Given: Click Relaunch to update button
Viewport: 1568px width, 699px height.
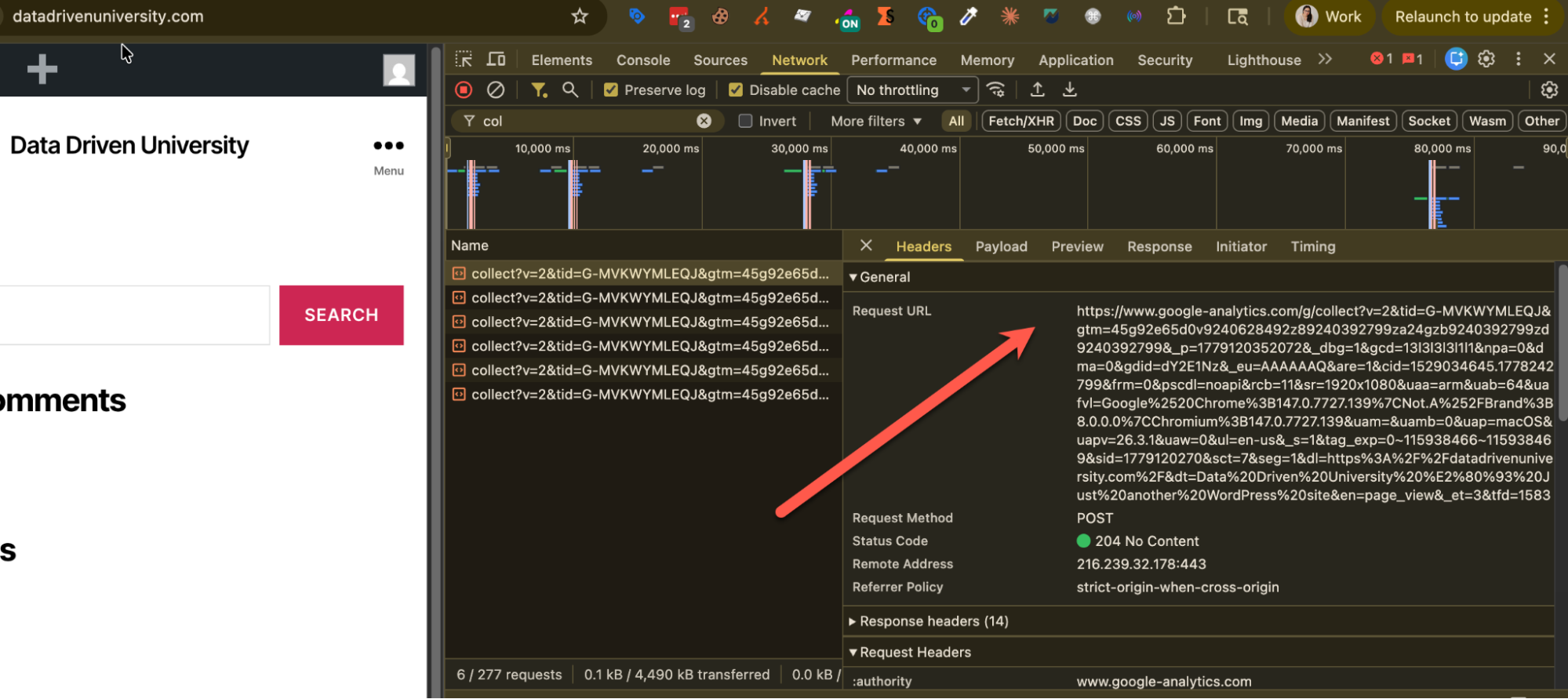Looking at the screenshot, I should [1463, 16].
